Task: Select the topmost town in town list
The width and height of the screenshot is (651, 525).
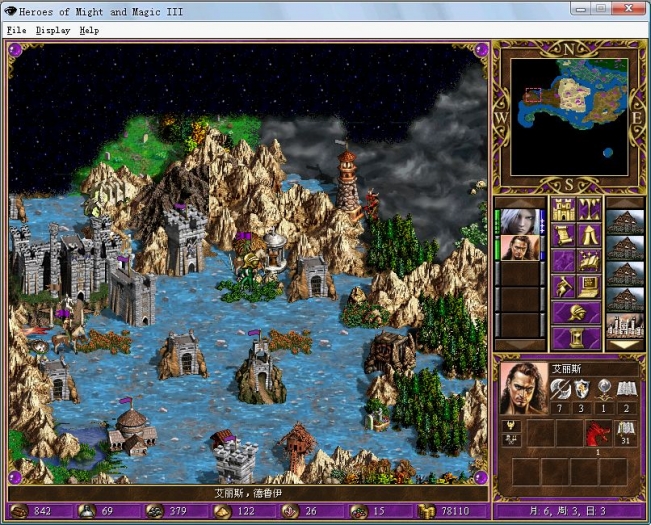Action: click(625, 222)
